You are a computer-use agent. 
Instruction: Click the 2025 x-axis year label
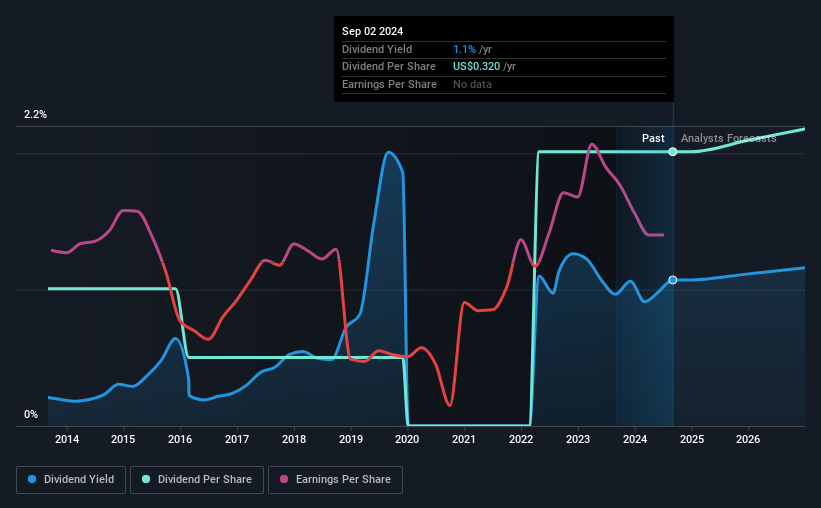tap(692, 439)
